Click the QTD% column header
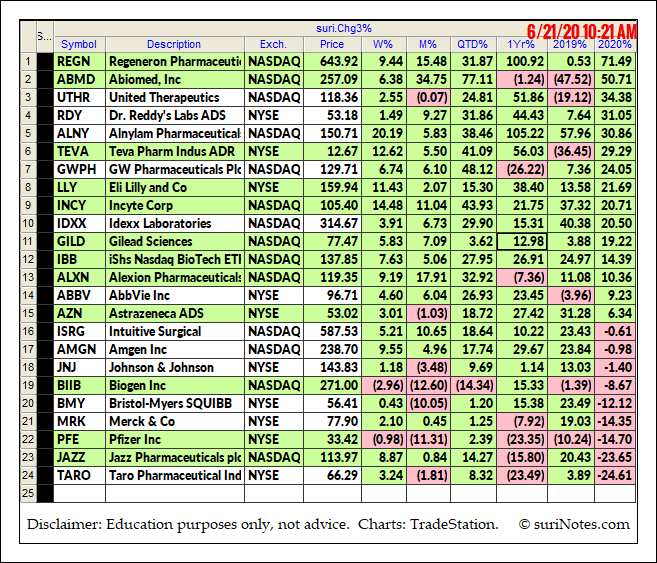 click(472, 44)
